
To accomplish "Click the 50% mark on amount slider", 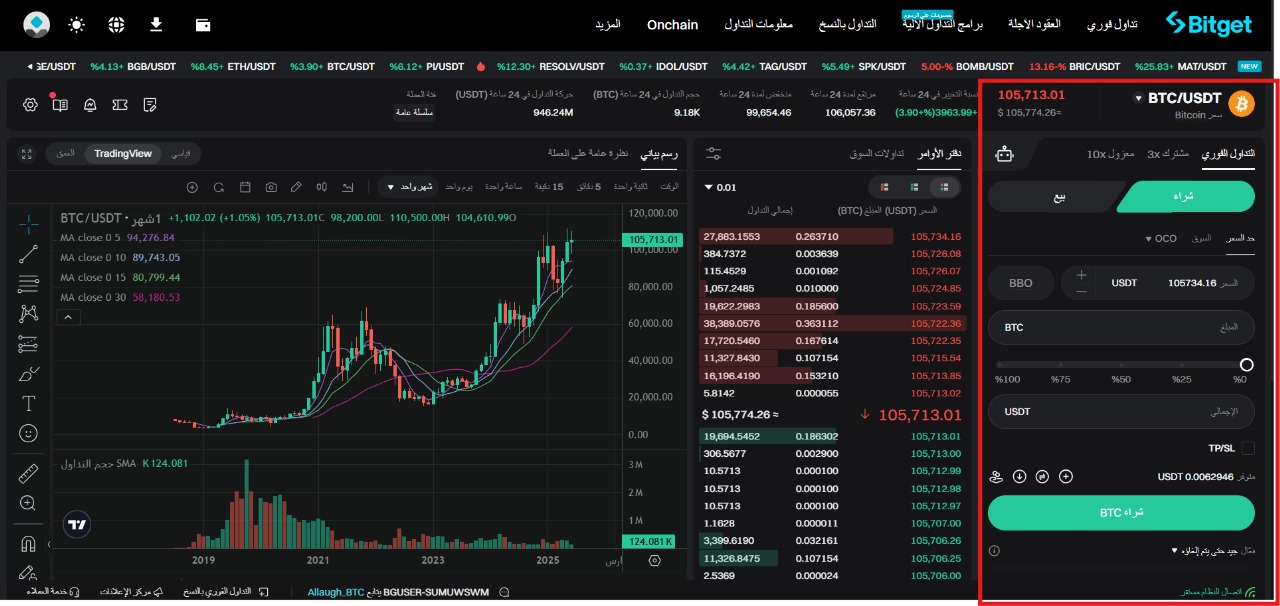I will pyautogui.click(x=1122, y=366).
